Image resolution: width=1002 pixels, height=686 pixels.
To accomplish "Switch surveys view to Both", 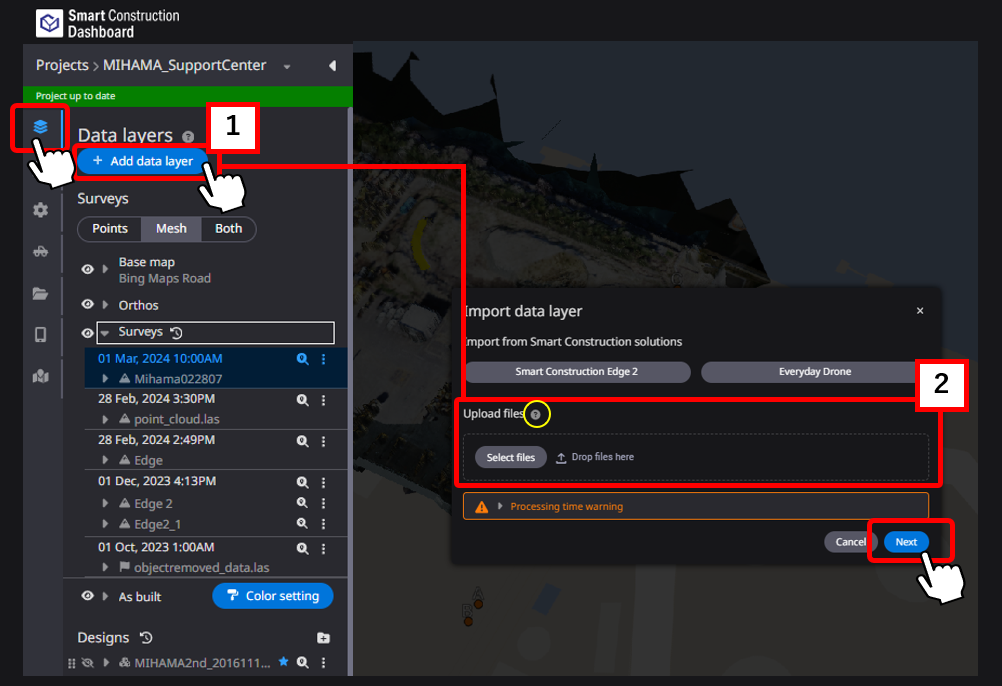I will tap(228, 229).
